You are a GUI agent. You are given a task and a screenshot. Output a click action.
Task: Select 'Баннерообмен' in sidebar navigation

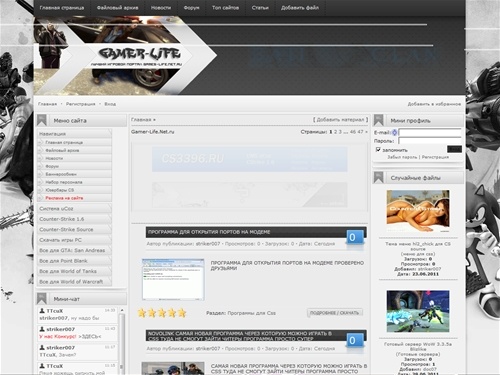coord(61,174)
